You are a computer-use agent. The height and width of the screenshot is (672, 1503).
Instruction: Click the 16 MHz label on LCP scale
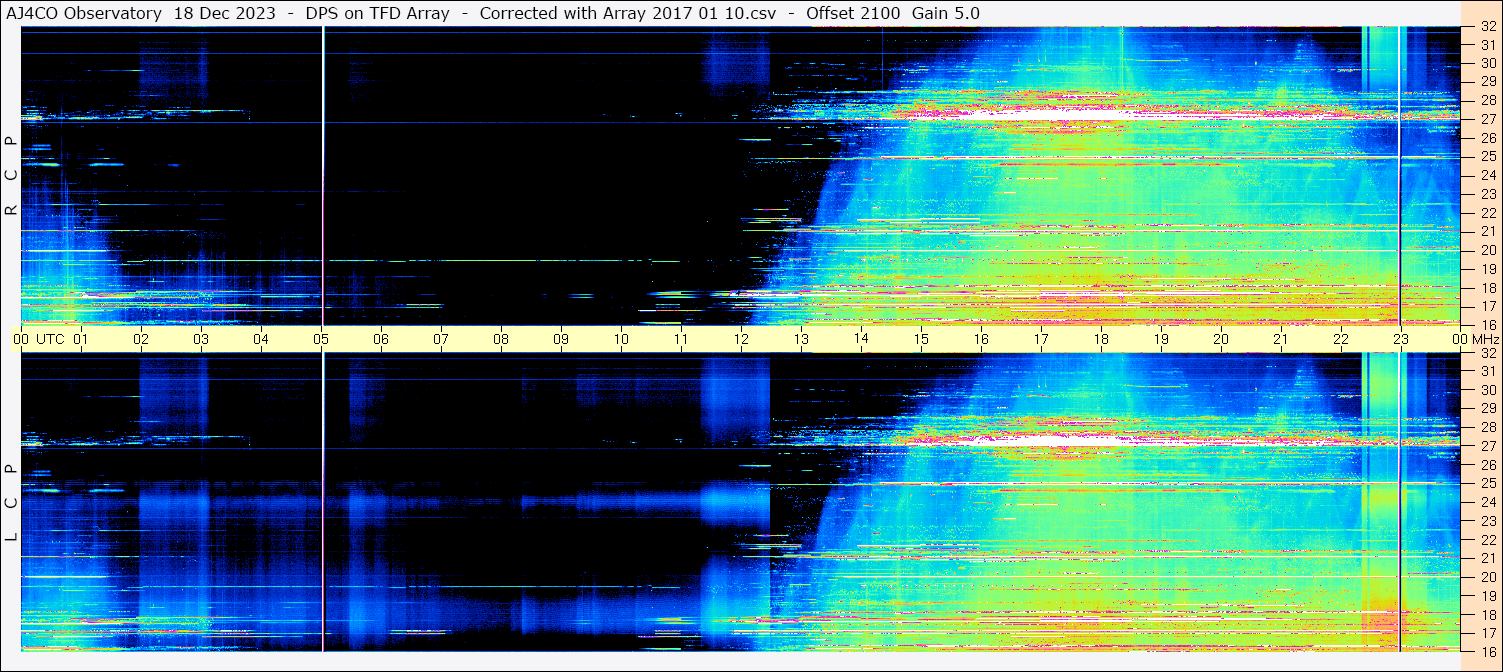pos(1487,651)
